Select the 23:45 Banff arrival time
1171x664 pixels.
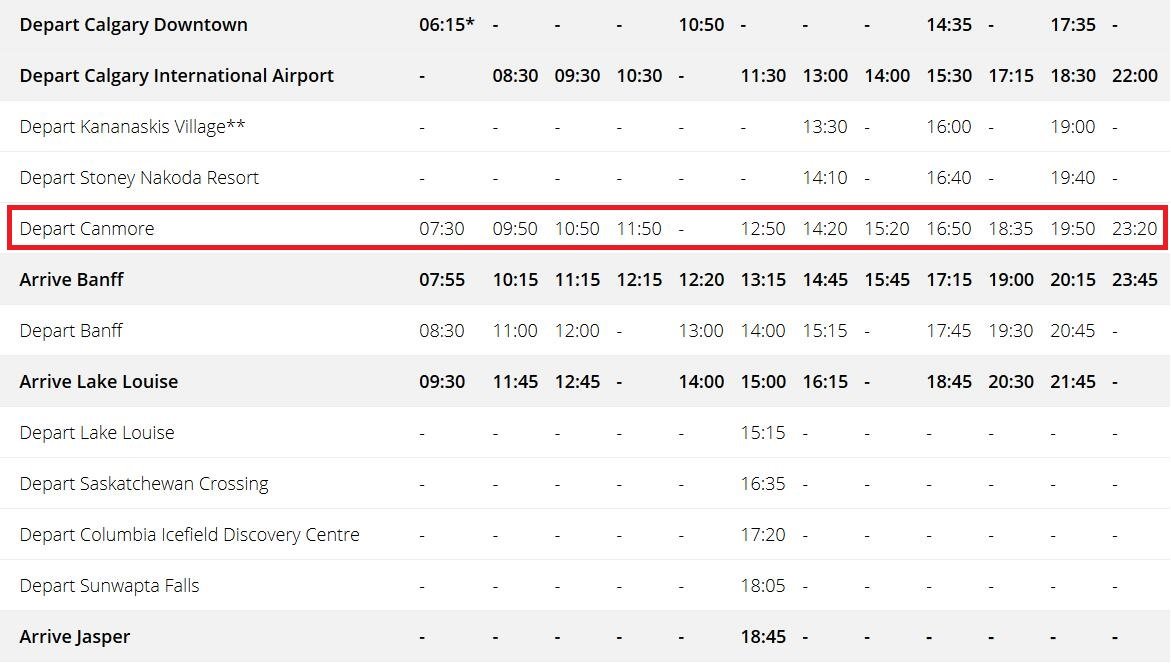tap(1134, 280)
